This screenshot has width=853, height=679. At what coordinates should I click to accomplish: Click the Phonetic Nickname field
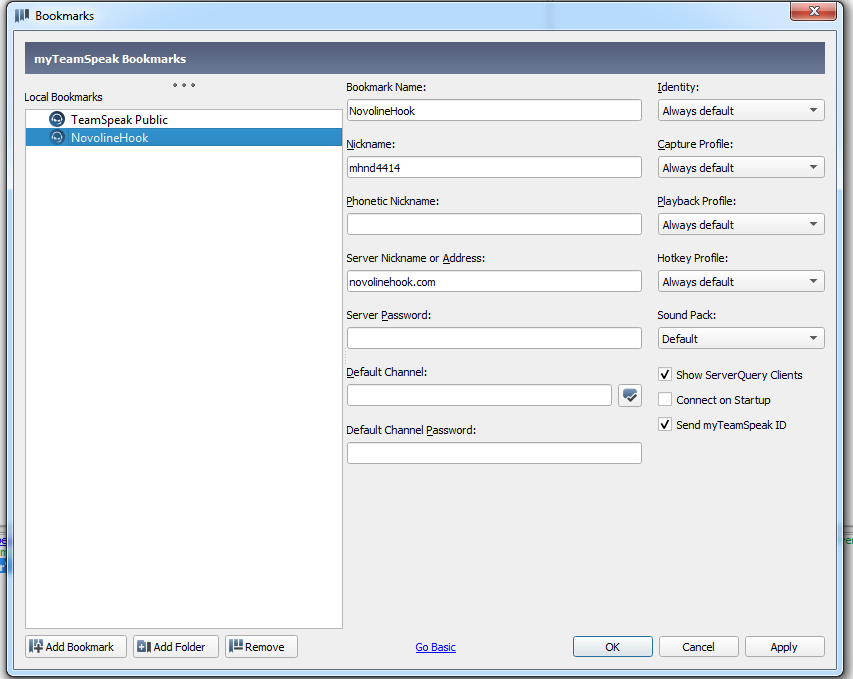click(x=494, y=224)
